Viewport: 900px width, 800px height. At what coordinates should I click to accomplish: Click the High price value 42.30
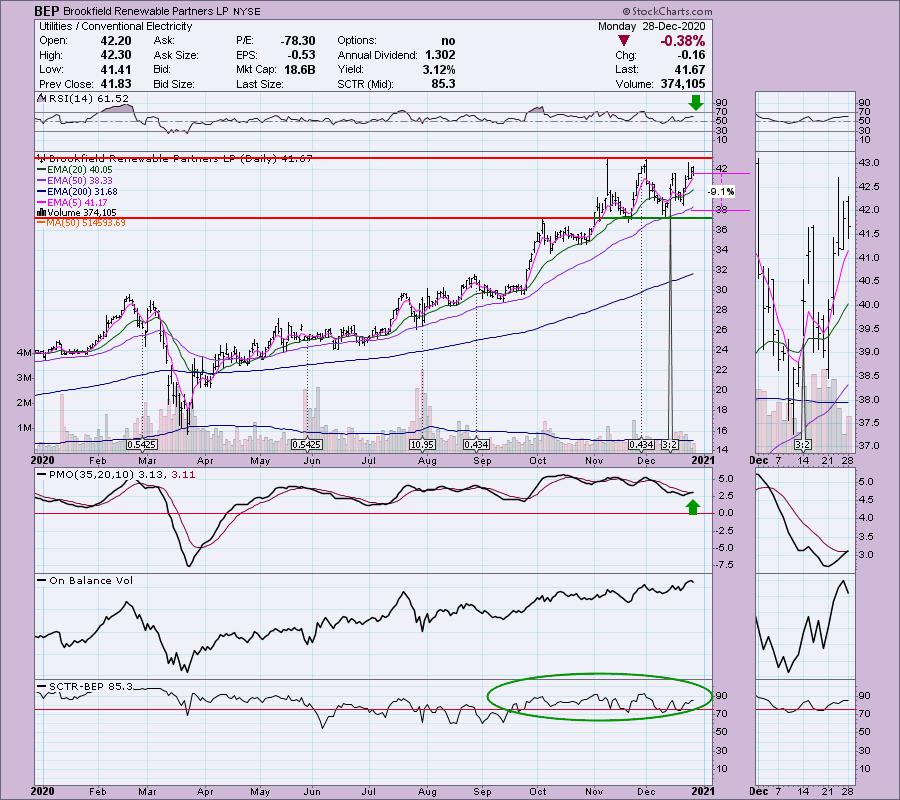tap(115, 55)
